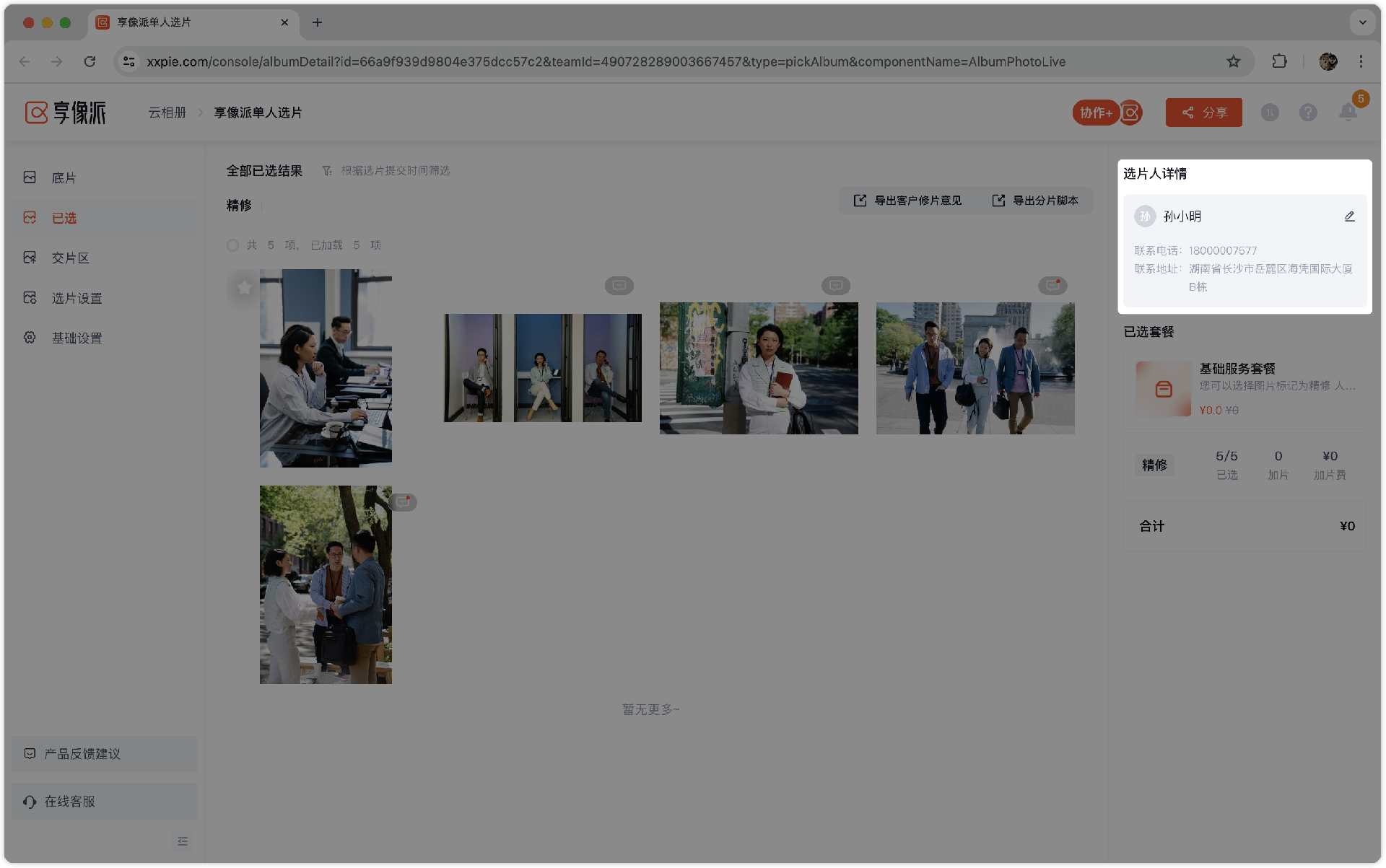The height and width of the screenshot is (868, 1386).
Task: Open comment icon above the phone booth photo
Action: (619, 286)
